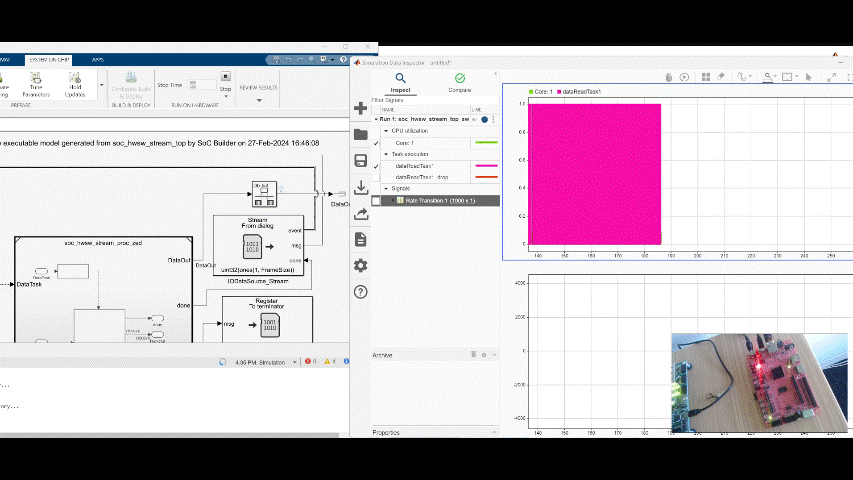The width and height of the screenshot is (853, 480).
Task: Switch to the Compare tab
Action: [x=459, y=82]
